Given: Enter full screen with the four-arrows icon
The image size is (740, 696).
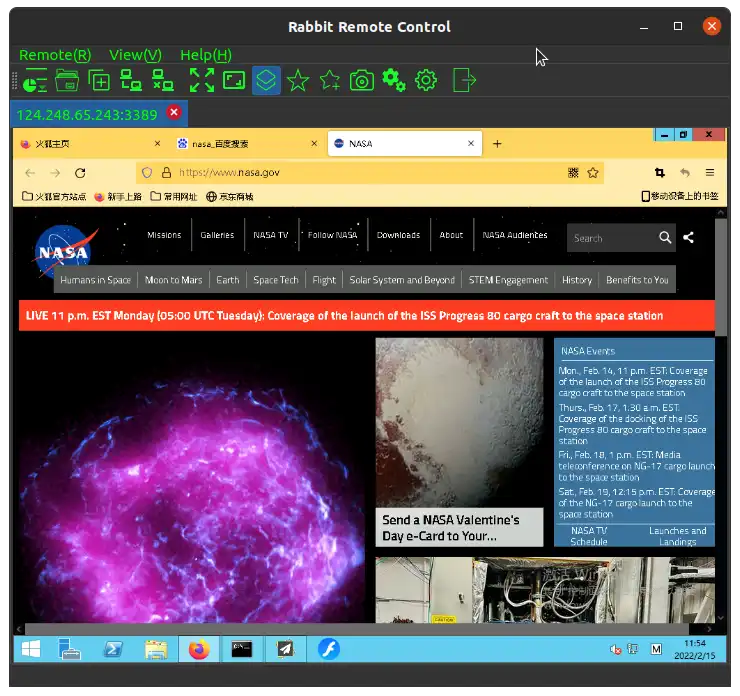Looking at the screenshot, I should click(202, 80).
